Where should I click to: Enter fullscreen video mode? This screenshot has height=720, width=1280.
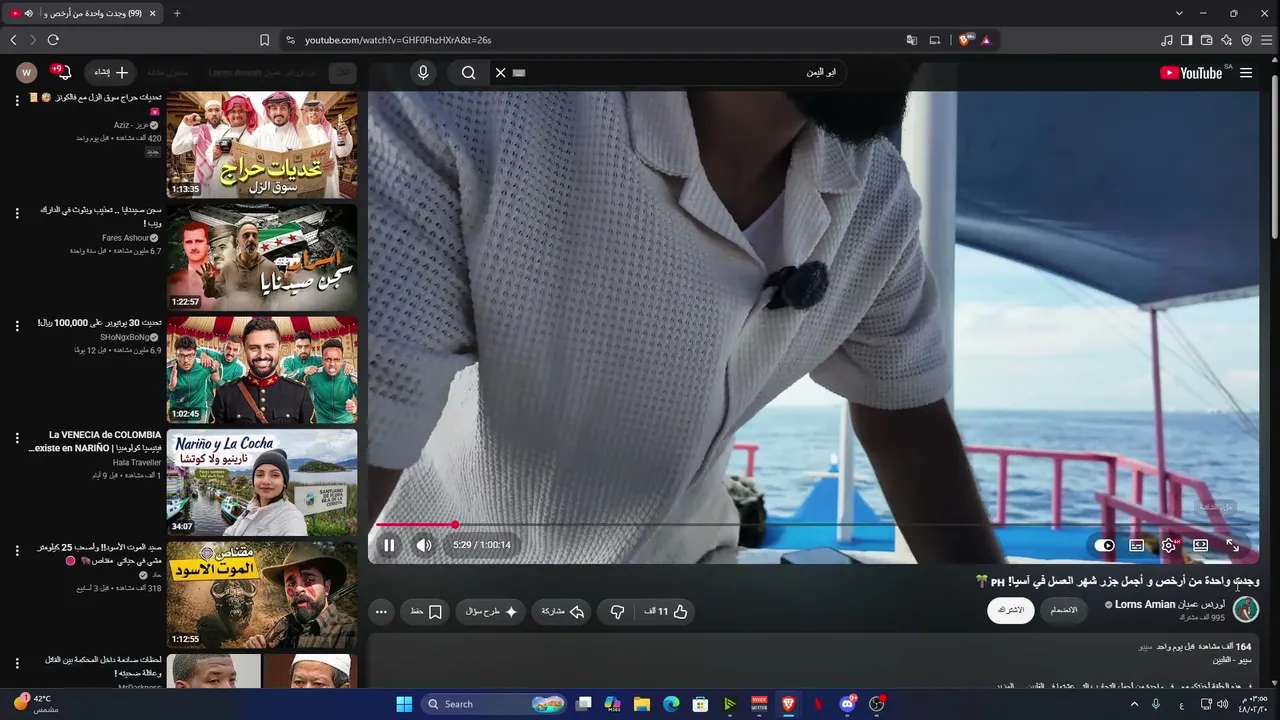click(x=1233, y=545)
